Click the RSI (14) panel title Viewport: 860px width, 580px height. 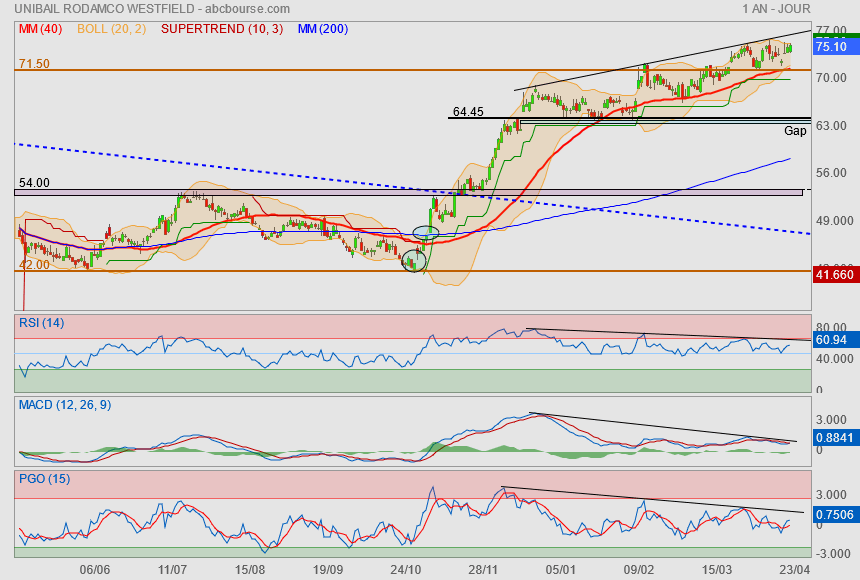(42, 323)
